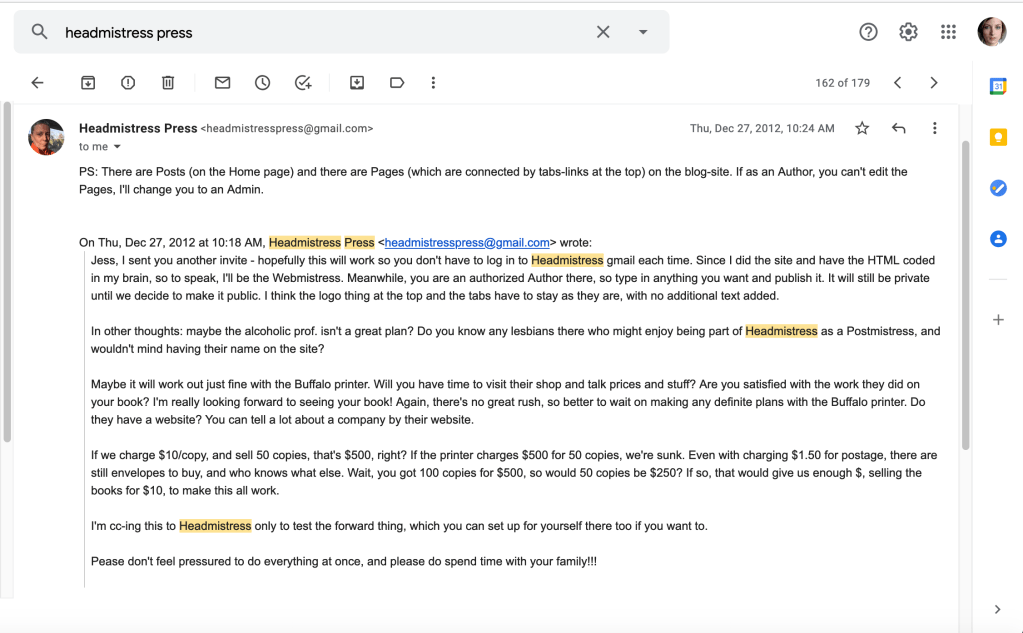Snooze this email with clock icon
Screen dimensions: 1023x633
(262, 83)
